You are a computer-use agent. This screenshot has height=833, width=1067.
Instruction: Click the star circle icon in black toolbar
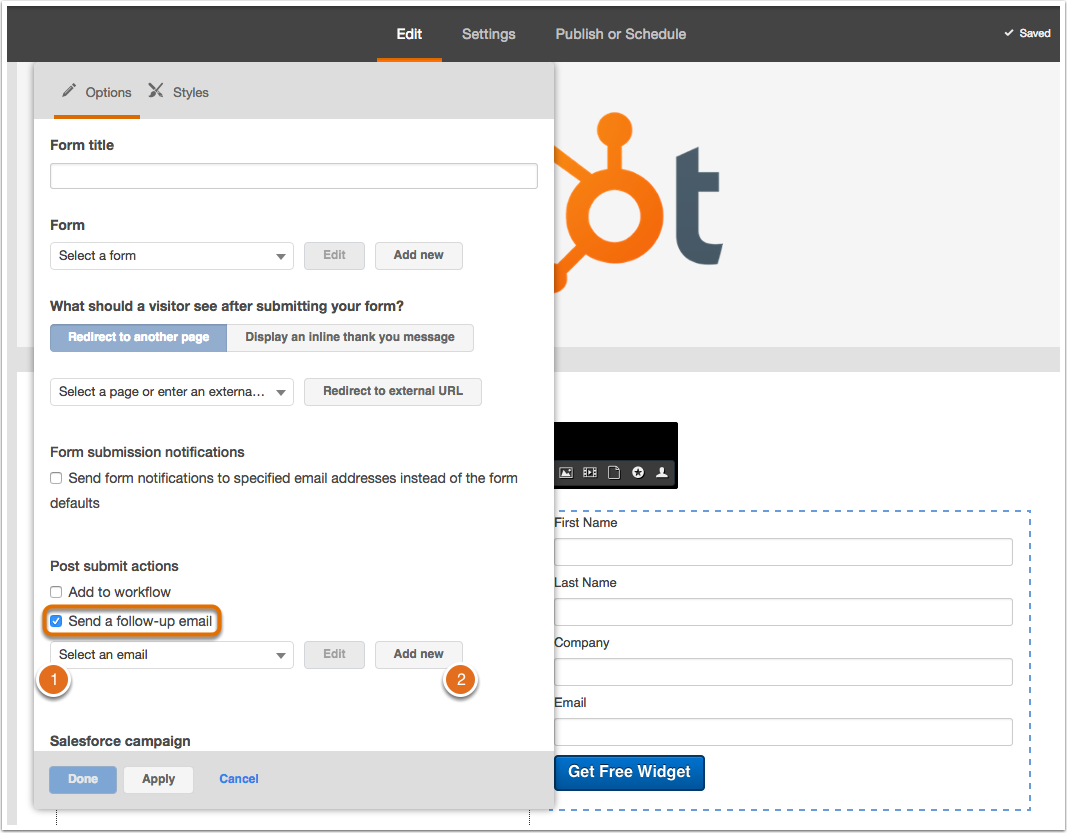coord(638,472)
